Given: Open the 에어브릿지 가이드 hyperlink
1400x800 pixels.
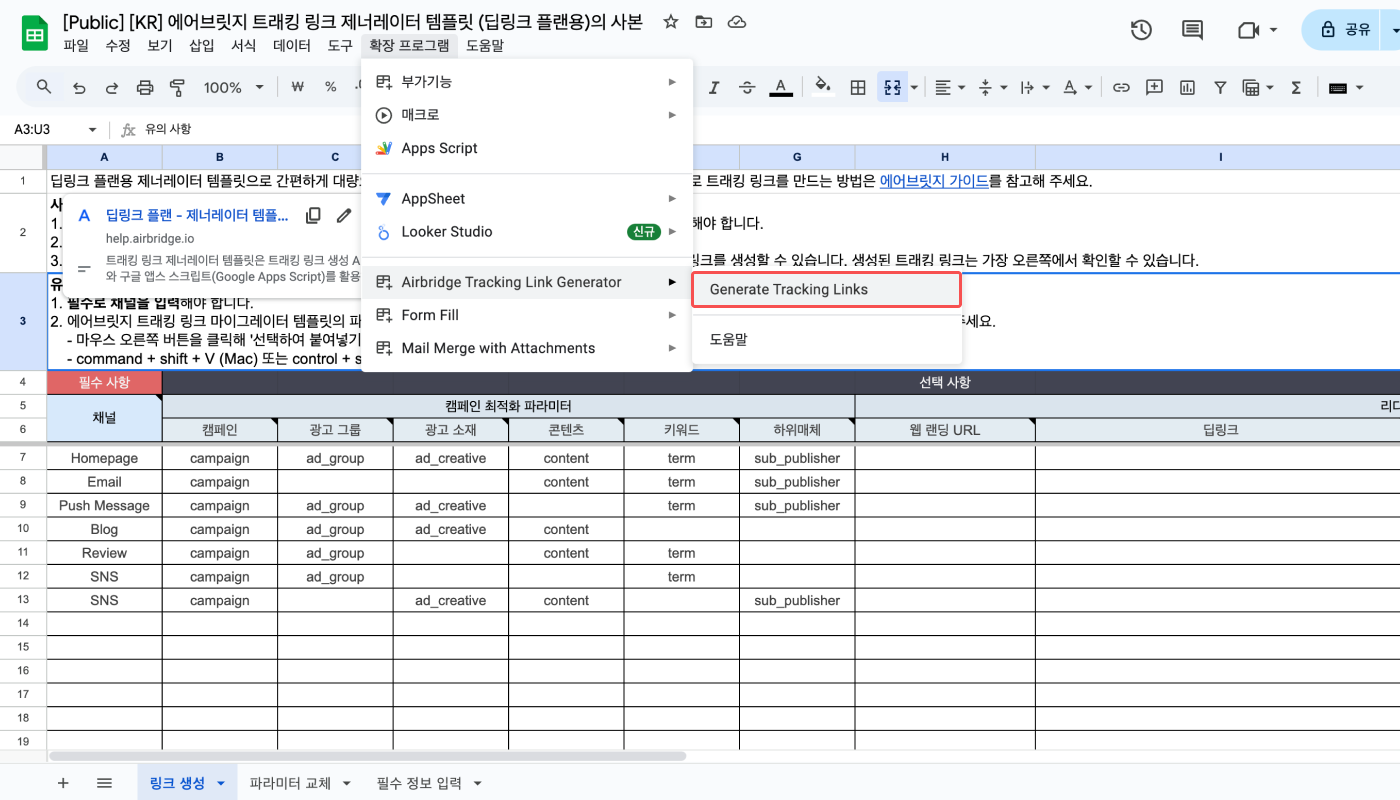Looking at the screenshot, I should tap(934, 181).
